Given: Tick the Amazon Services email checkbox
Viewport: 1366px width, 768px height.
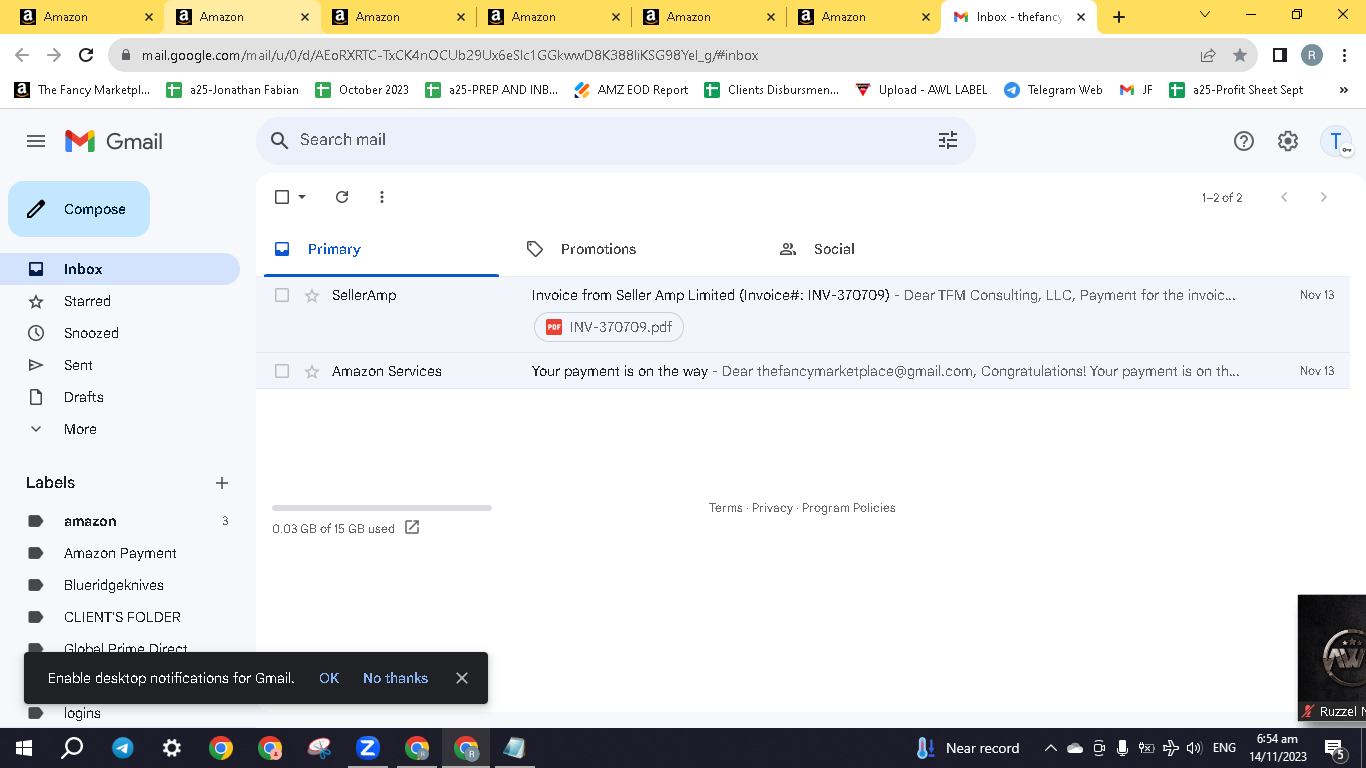Looking at the screenshot, I should (282, 371).
